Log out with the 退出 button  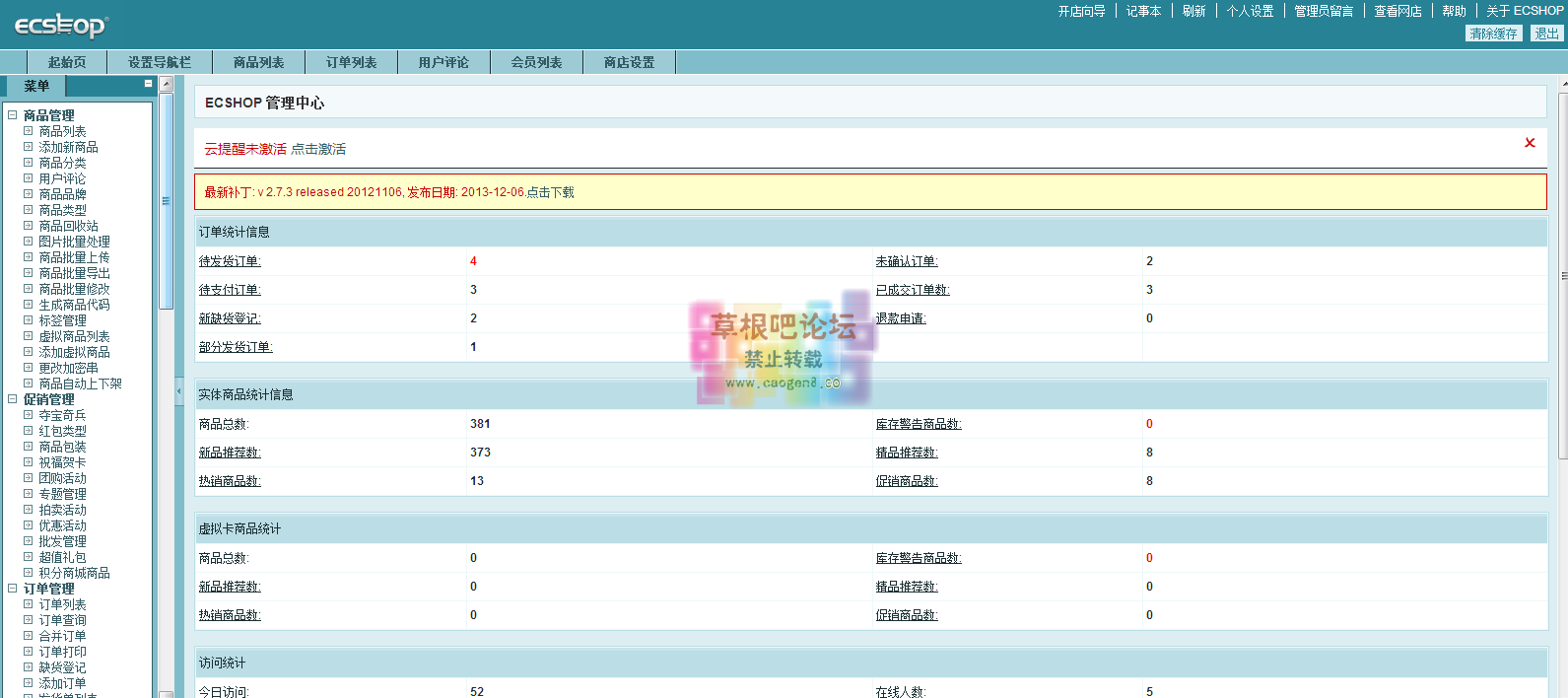(1546, 34)
